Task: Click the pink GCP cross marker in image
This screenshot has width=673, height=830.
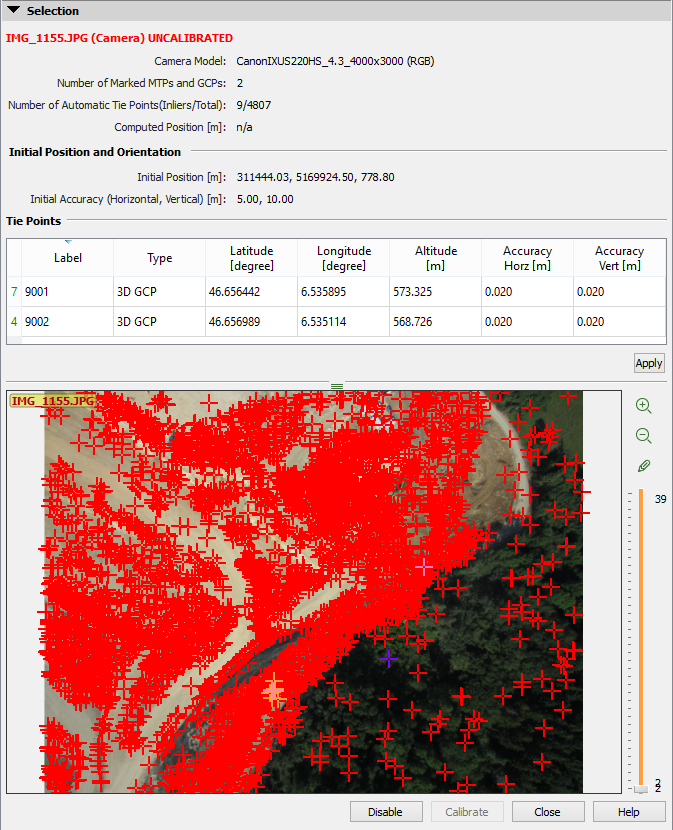Action: pos(424,566)
